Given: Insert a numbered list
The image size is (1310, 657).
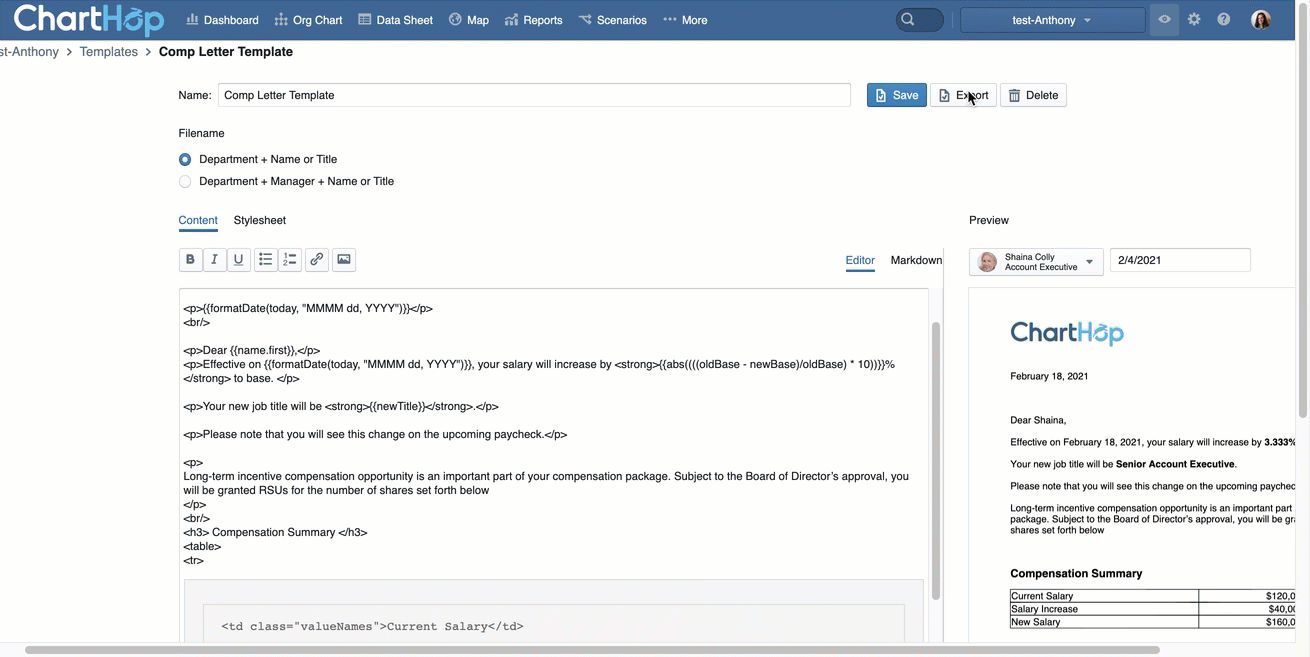Looking at the screenshot, I should tap(290, 259).
